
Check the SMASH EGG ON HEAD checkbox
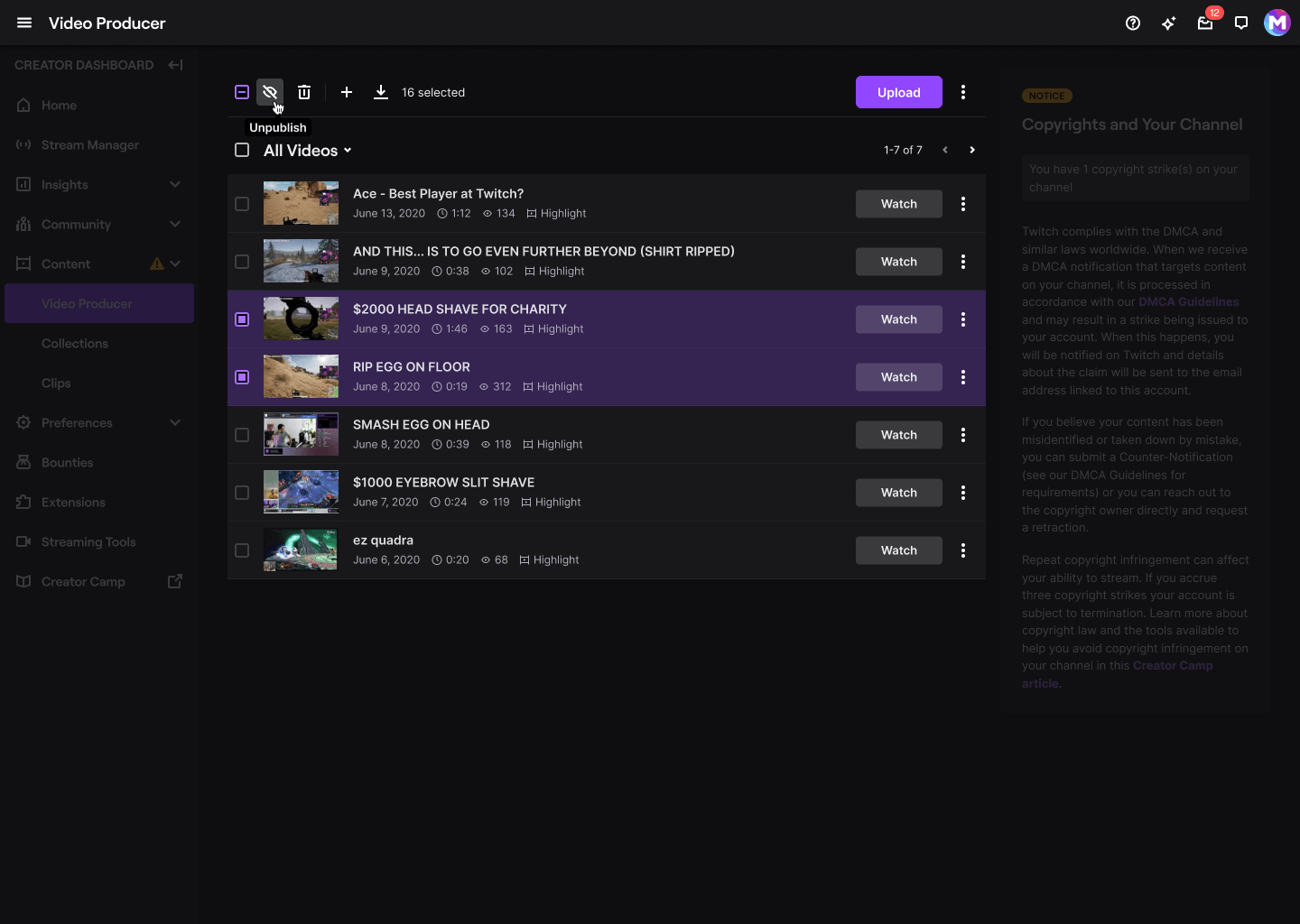pos(242,435)
